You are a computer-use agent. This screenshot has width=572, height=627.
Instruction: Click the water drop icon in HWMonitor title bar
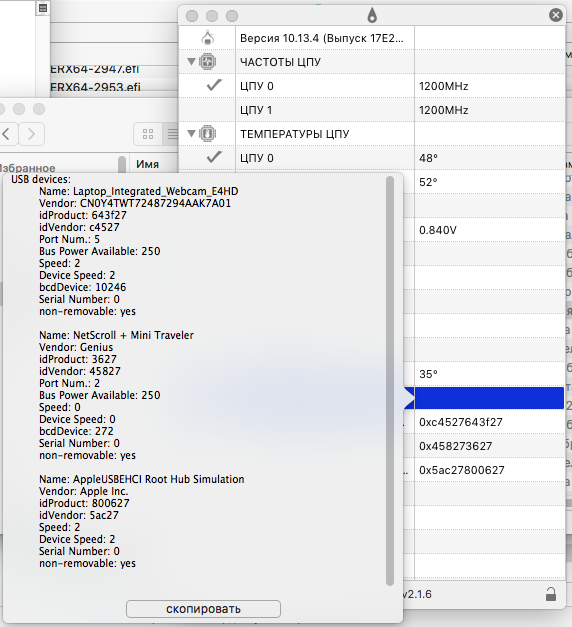coord(372,15)
